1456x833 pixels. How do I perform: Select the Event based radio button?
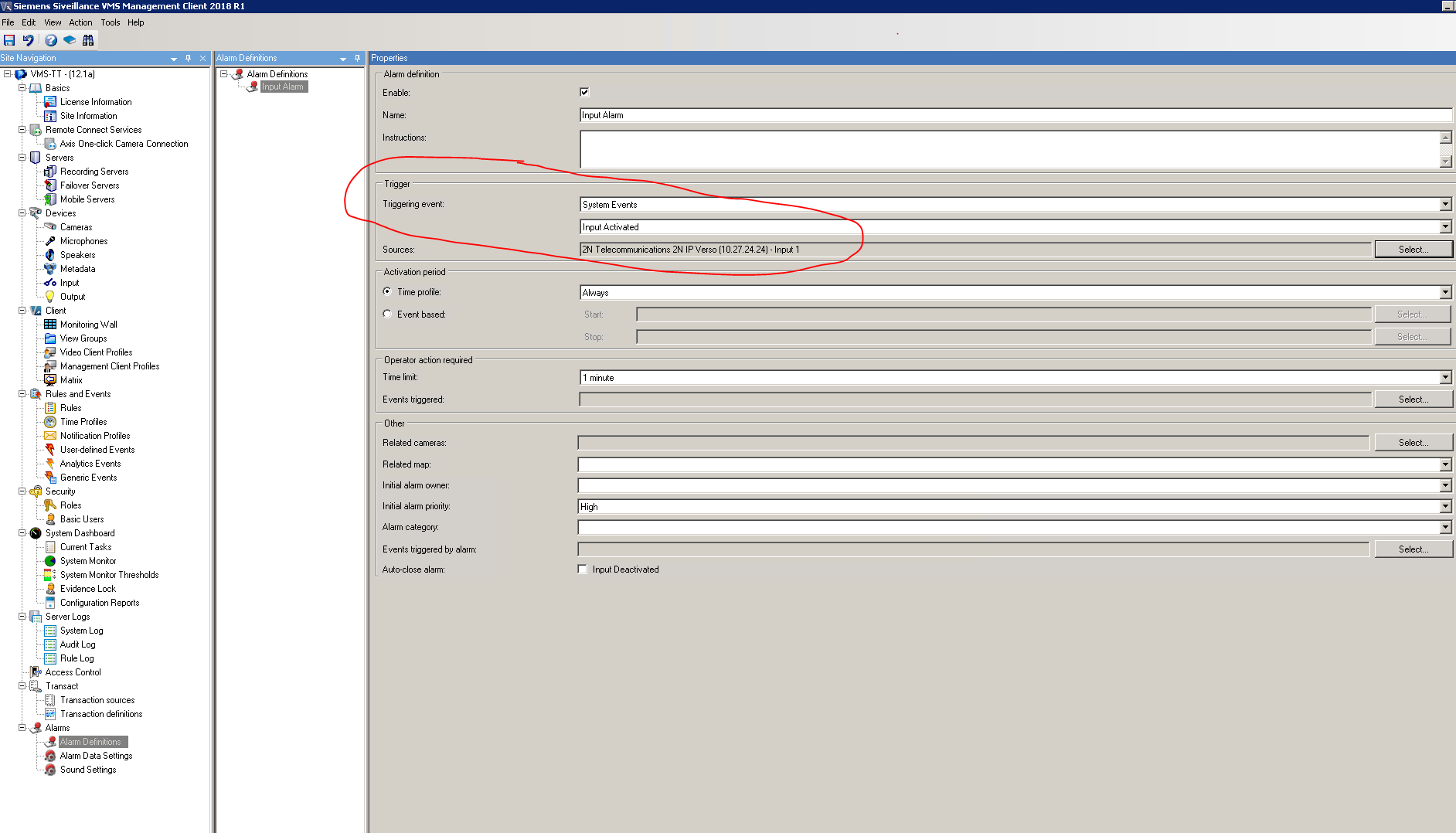click(387, 314)
